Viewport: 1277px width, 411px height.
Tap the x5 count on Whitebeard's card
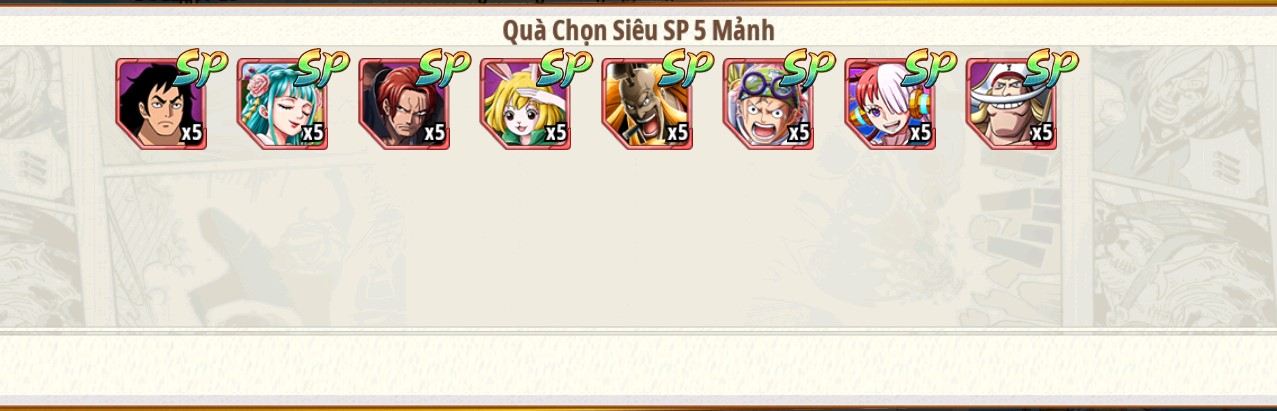(x=1042, y=133)
